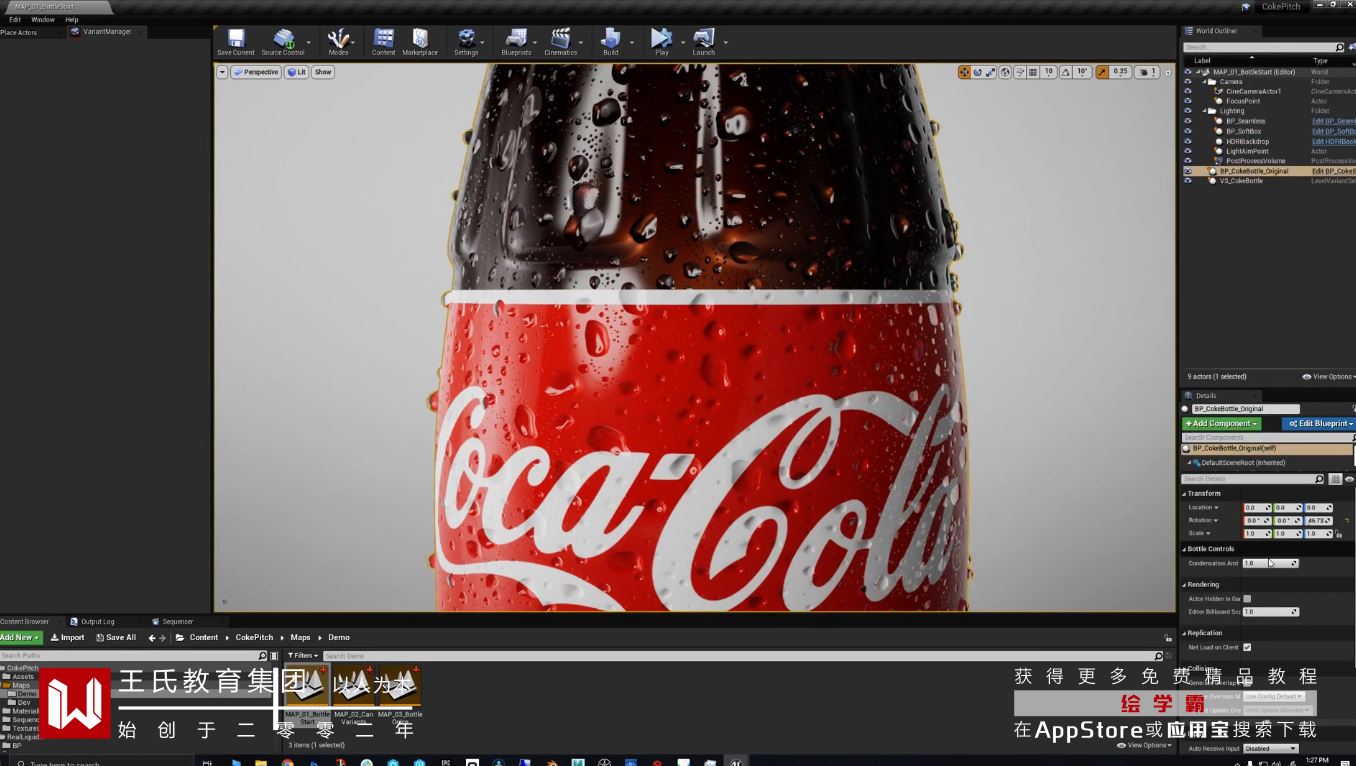The image size is (1356, 766).
Task: Select the translate gizmo mode in viewport
Action: (964, 72)
